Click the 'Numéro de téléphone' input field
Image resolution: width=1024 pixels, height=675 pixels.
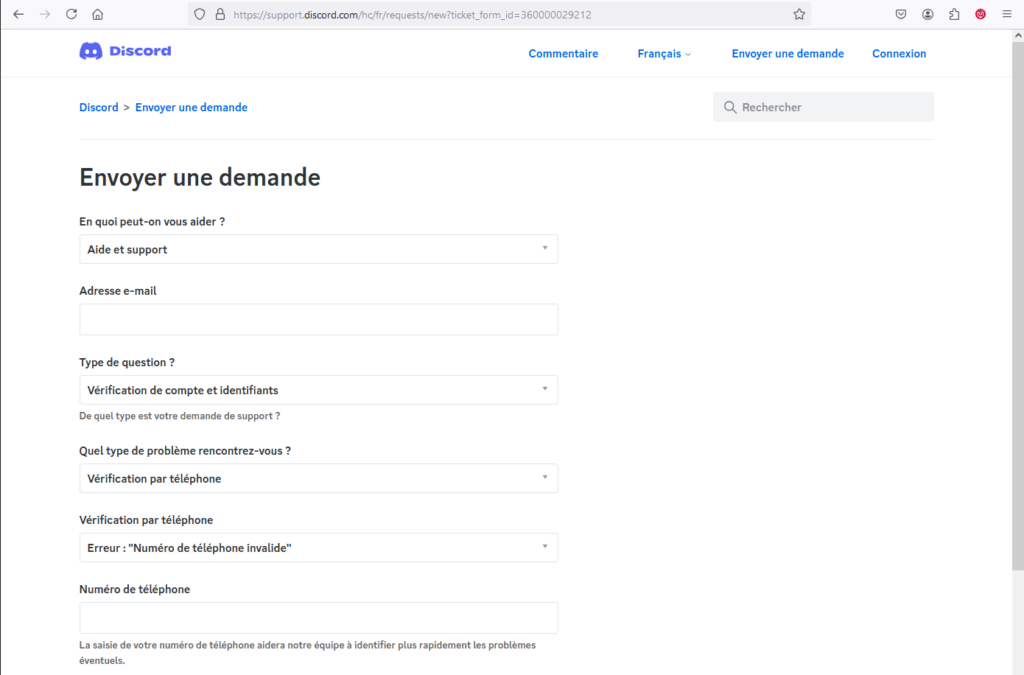click(x=318, y=618)
